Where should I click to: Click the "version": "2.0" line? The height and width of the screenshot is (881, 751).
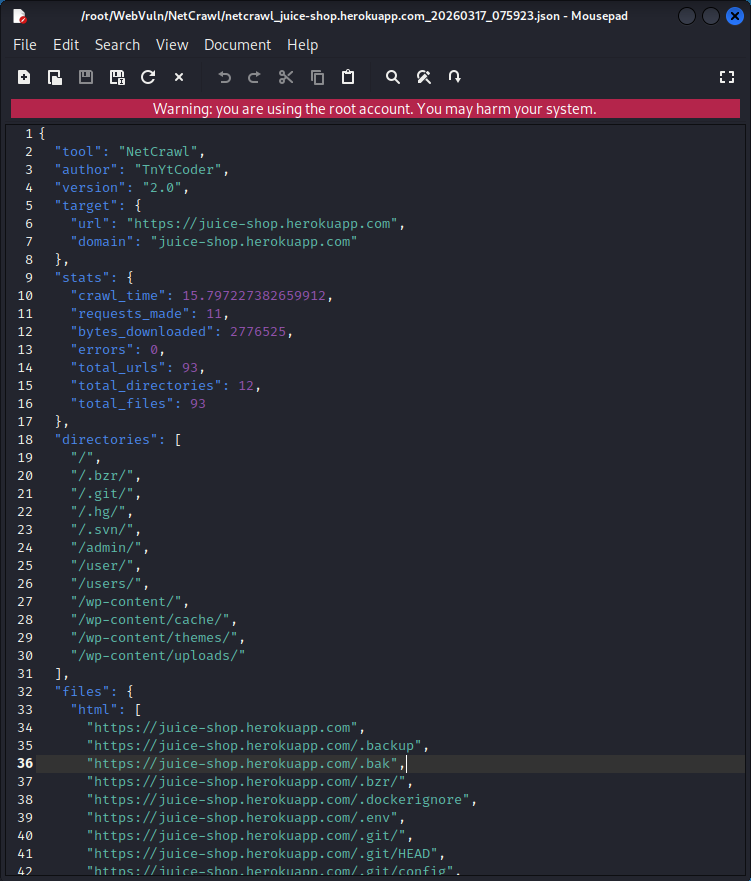pyautogui.click(x=121, y=188)
